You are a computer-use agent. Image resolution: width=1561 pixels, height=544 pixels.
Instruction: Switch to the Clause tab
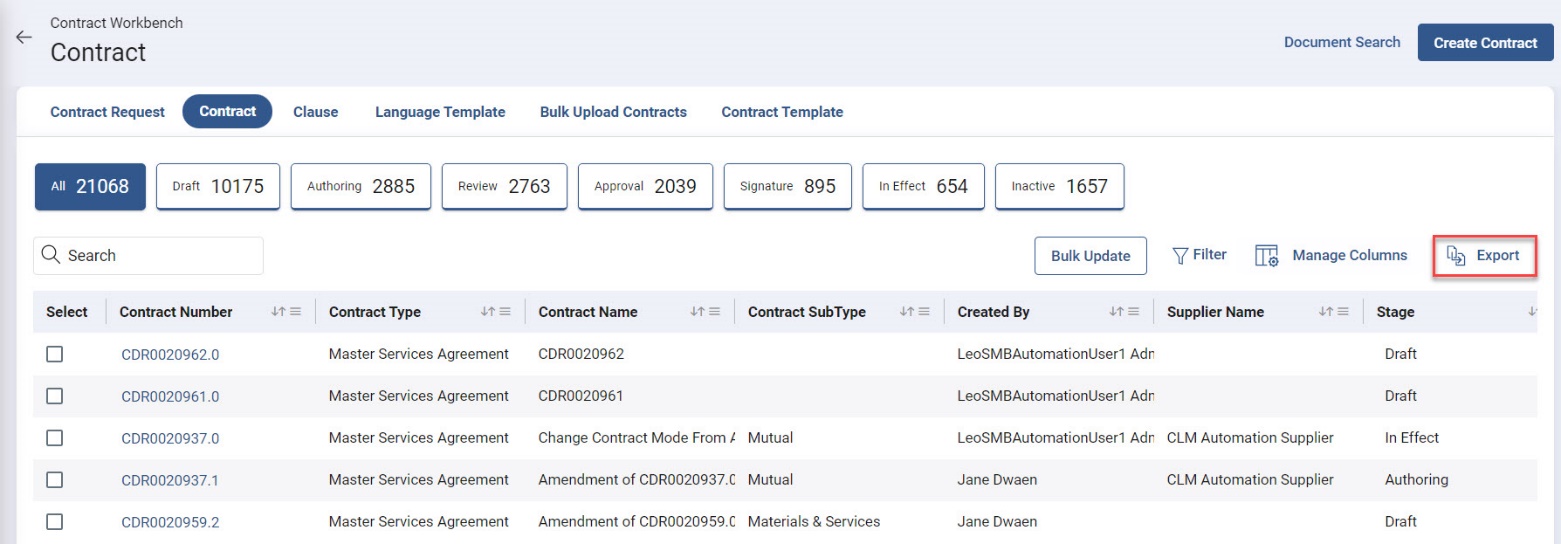pyautogui.click(x=315, y=112)
